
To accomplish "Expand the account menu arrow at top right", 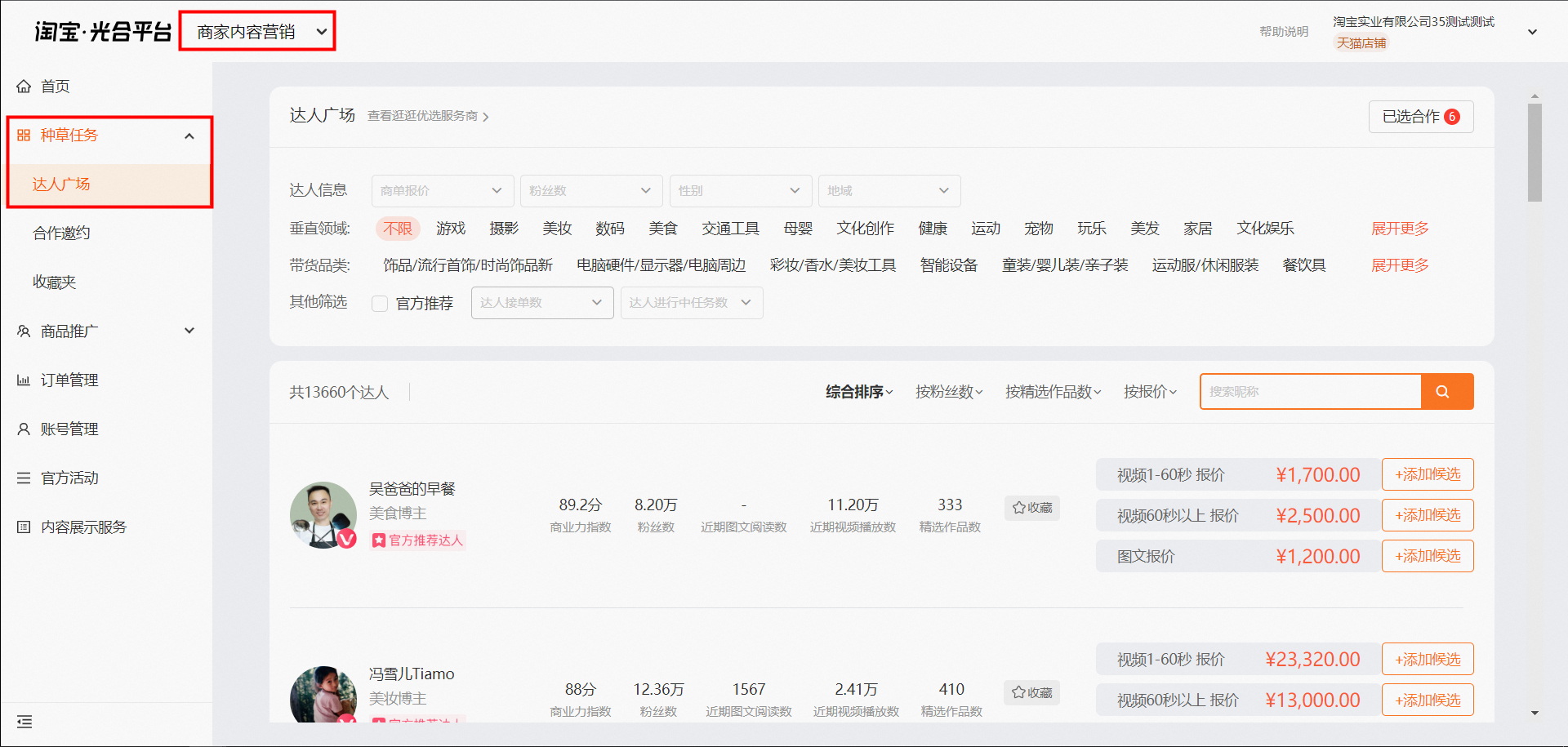I will (1533, 33).
